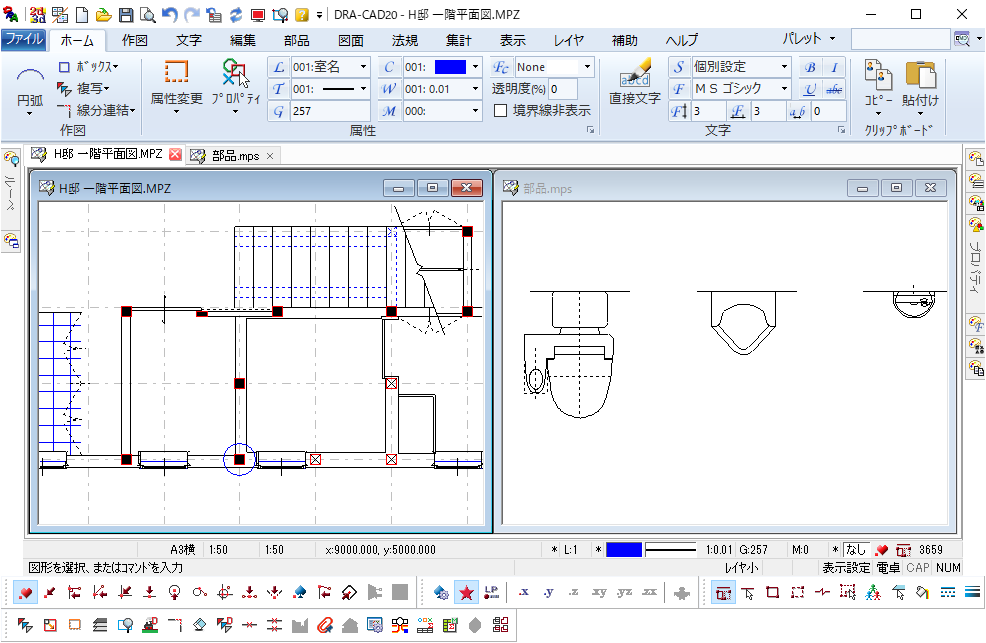The height and width of the screenshot is (643, 986).
Task: Open the 作図 ribbon tab
Action: tap(134, 41)
